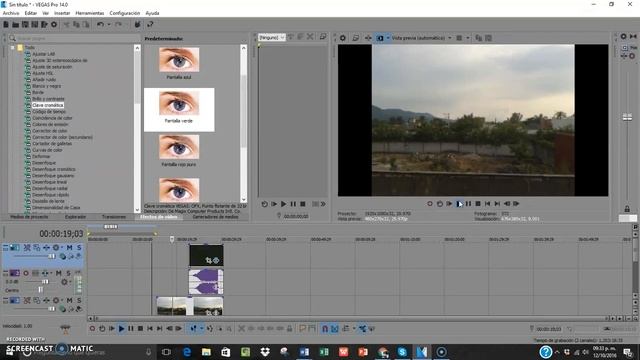Open the trimmer media dropdown showing (Ninguno)
The height and width of the screenshot is (360, 640).
click(x=272, y=37)
